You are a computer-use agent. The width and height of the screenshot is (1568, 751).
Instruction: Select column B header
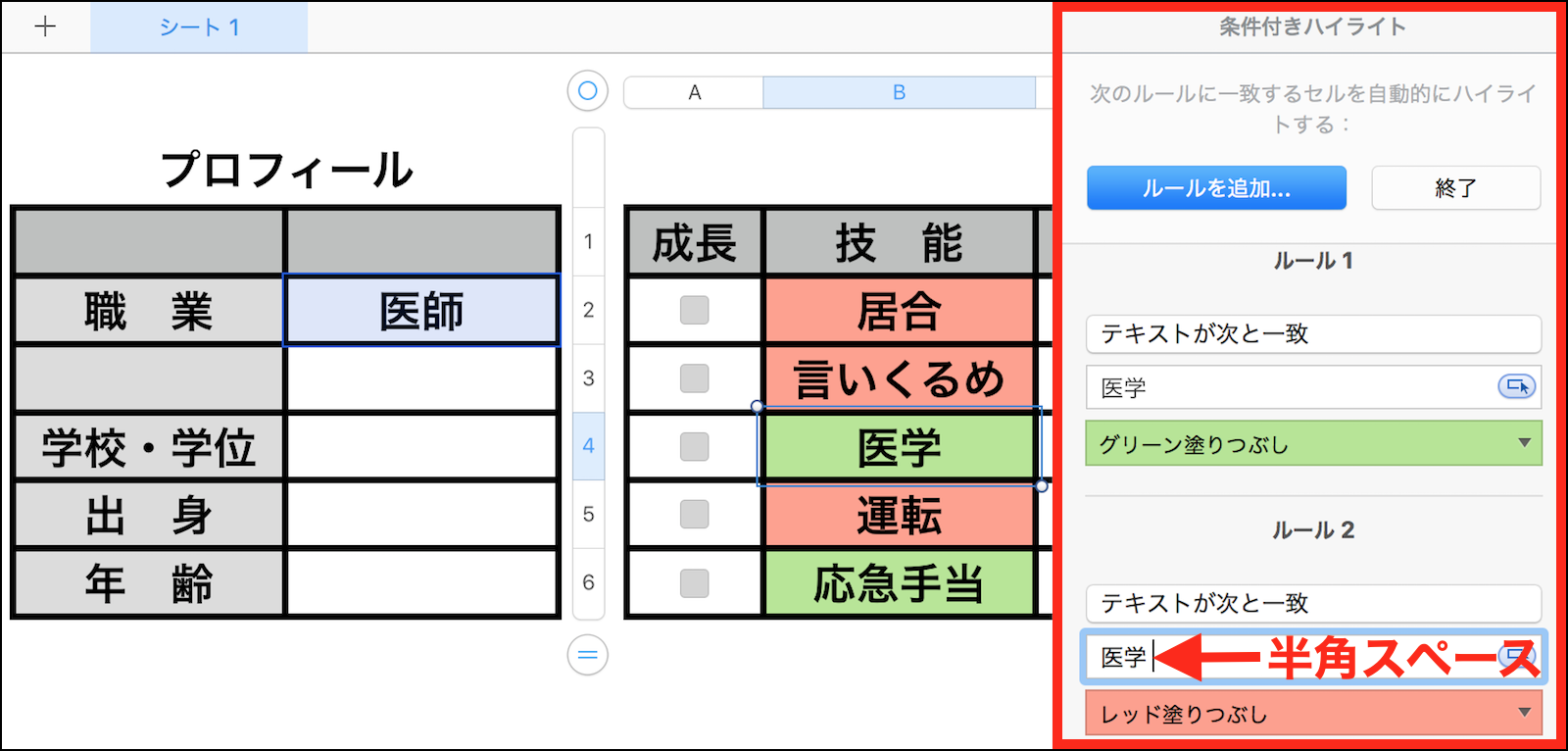tap(899, 92)
